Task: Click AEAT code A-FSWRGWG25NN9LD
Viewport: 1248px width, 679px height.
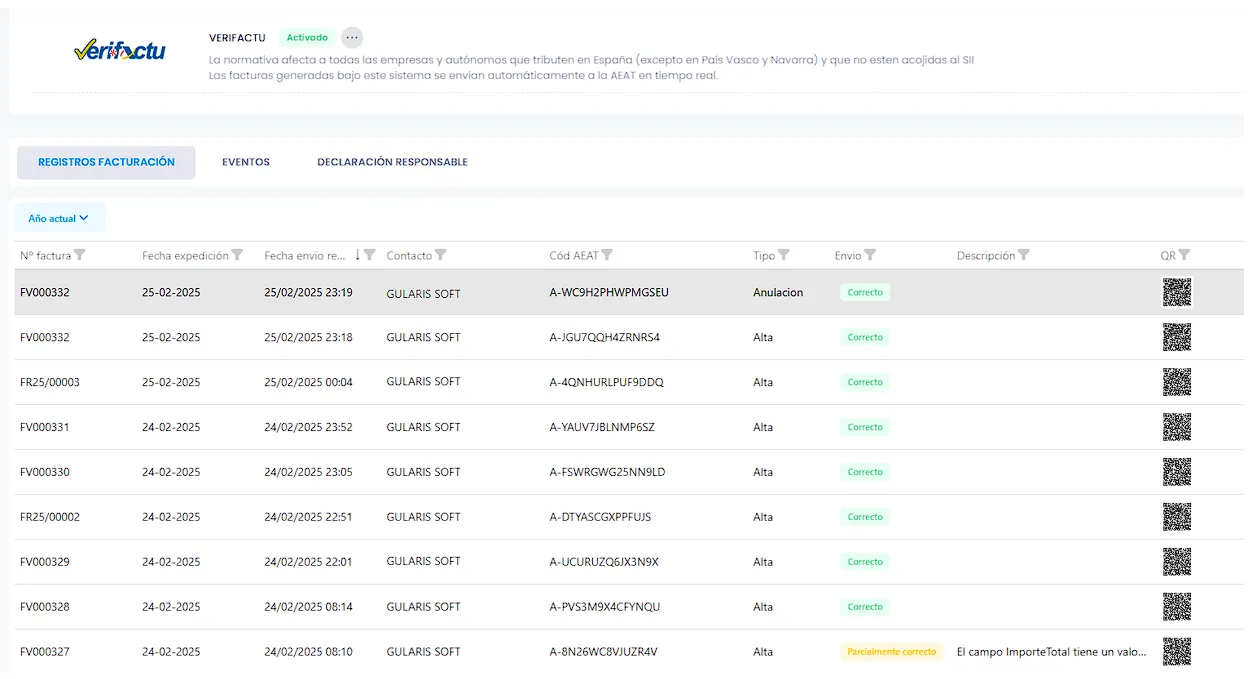Action: point(607,472)
